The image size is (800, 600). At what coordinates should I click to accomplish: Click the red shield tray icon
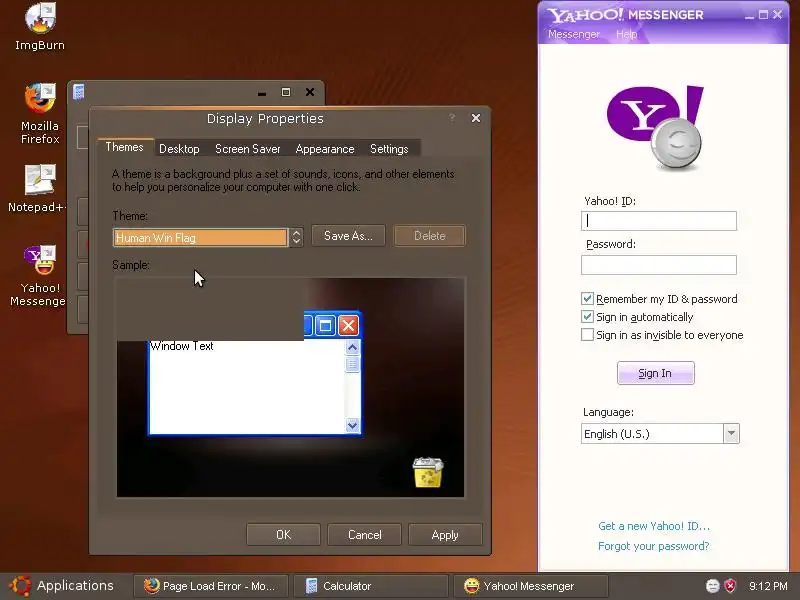[730, 586]
